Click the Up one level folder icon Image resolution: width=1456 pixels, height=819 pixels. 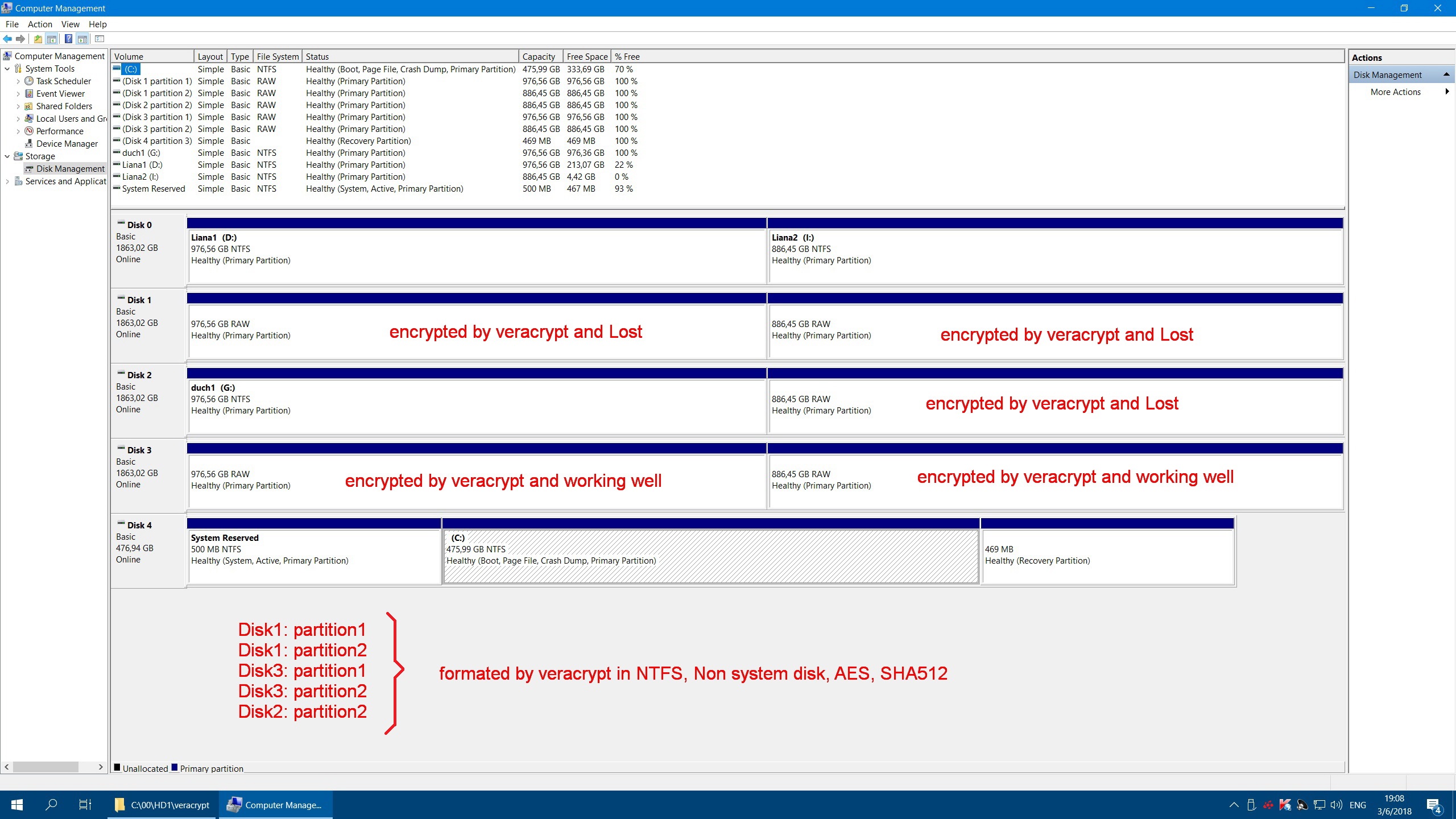(x=38, y=39)
